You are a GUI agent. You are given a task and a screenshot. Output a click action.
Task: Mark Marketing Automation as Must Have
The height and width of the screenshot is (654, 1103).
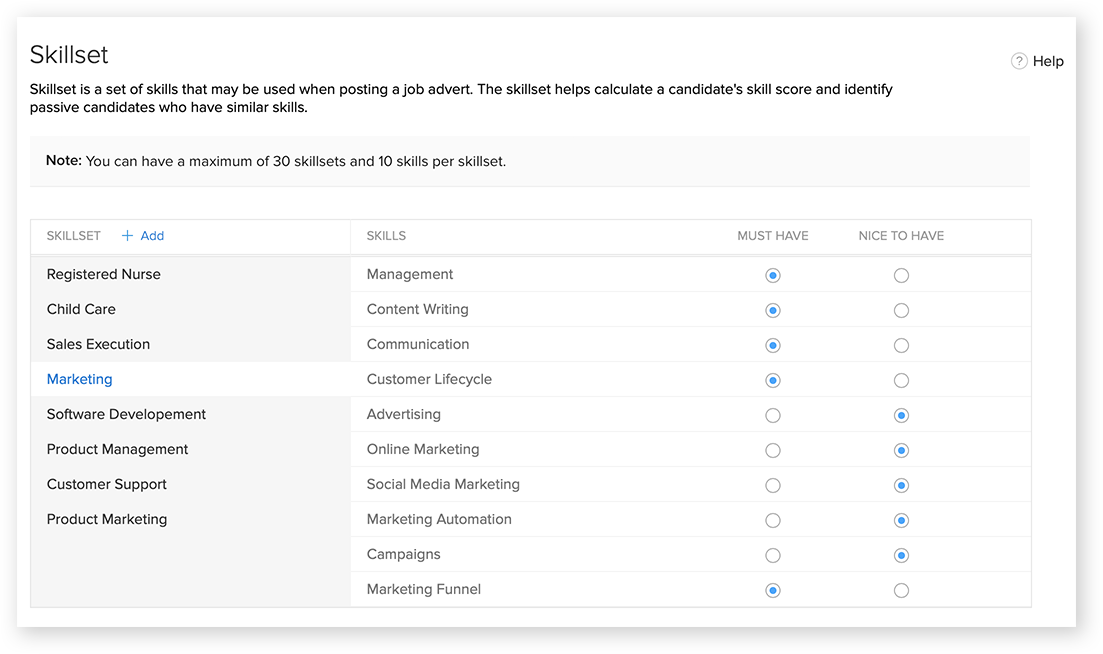(772, 520)
